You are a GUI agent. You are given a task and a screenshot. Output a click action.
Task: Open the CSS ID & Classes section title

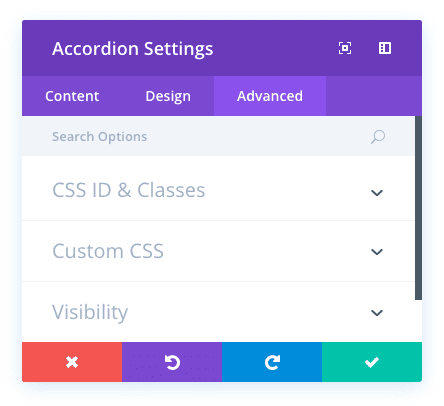[x=129, y=190]
